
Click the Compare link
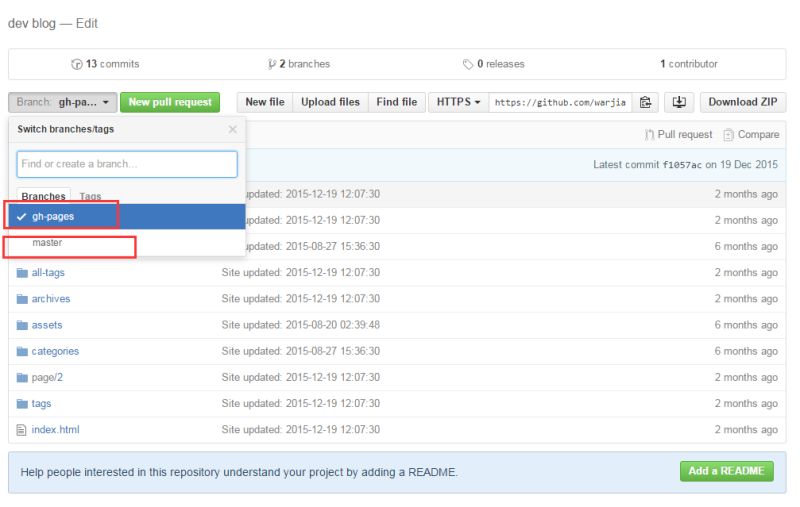click(x=751, y=134)
